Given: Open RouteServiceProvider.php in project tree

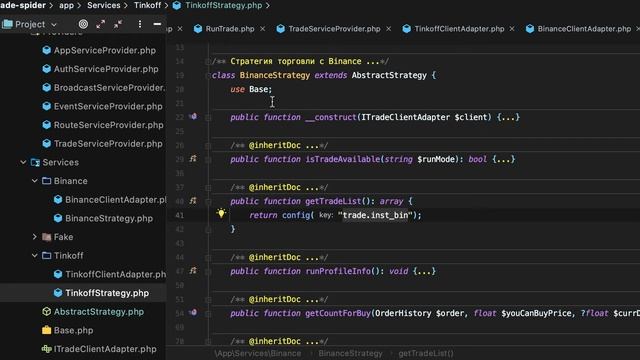Looking at the screenshot, I should tap(108, 125).
